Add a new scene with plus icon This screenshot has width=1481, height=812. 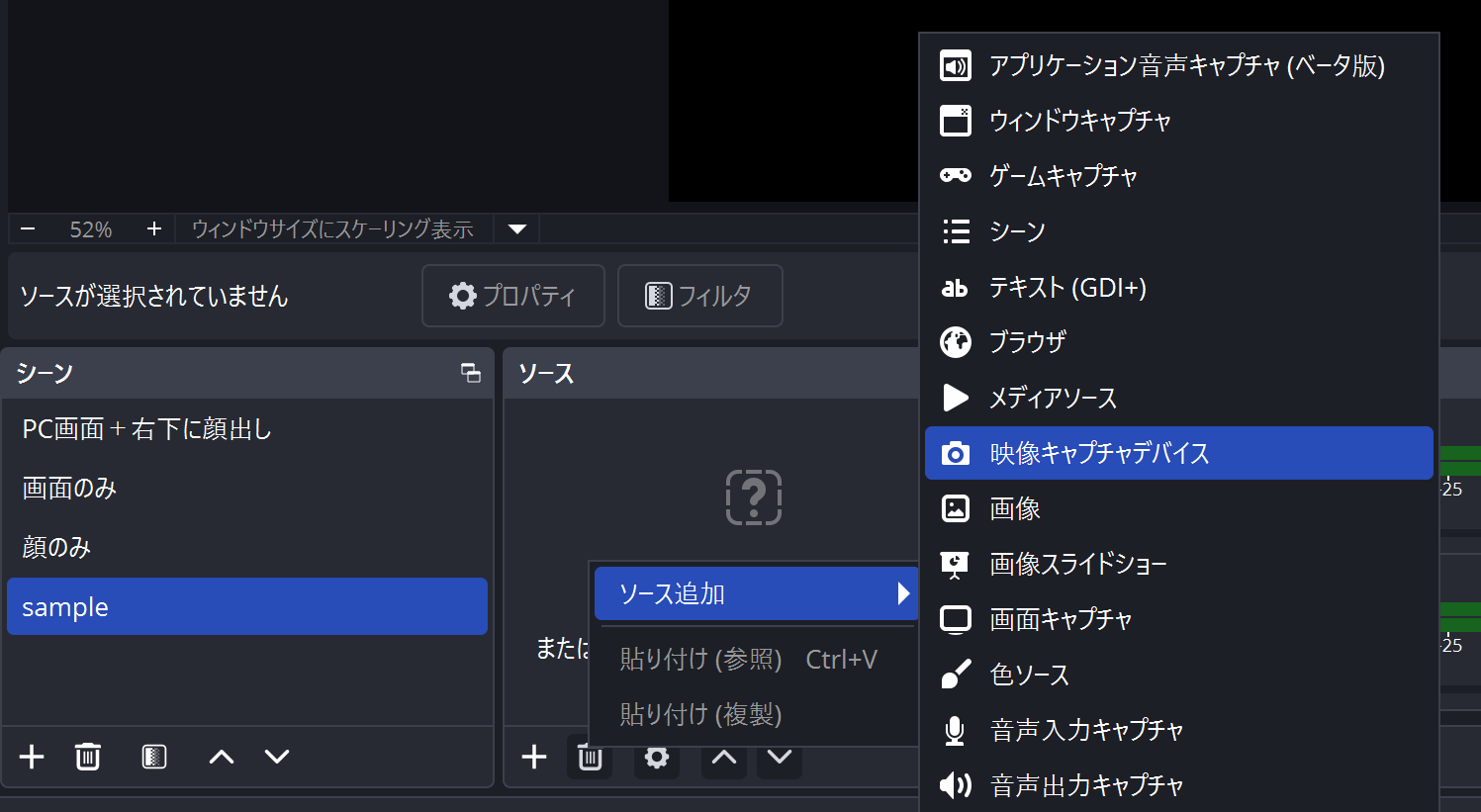click(x=32, y=757)
